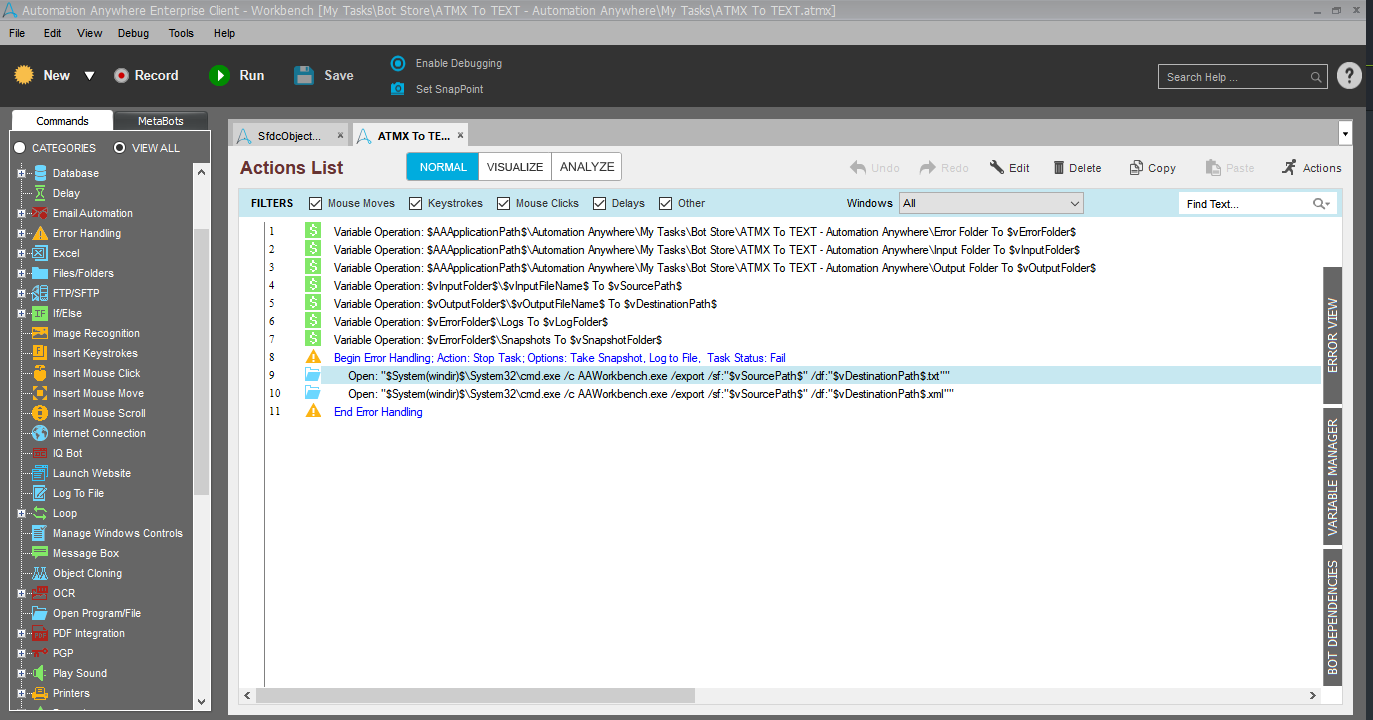Image resolution: width=1373 pixels, height=720 pixels.
Task: Expand the Loop command node
Action: point(21,513)
